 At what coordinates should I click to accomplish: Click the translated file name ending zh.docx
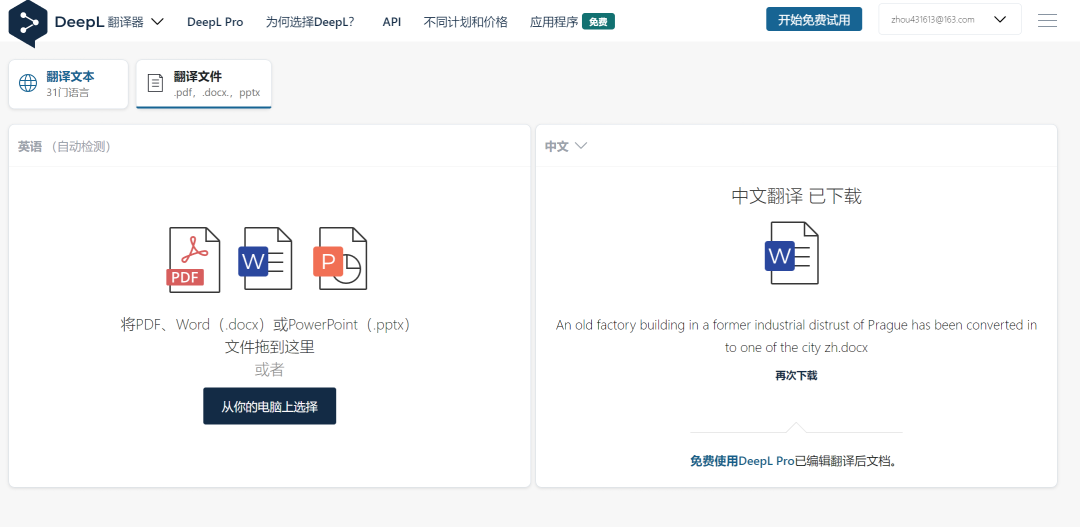(796, 336)
